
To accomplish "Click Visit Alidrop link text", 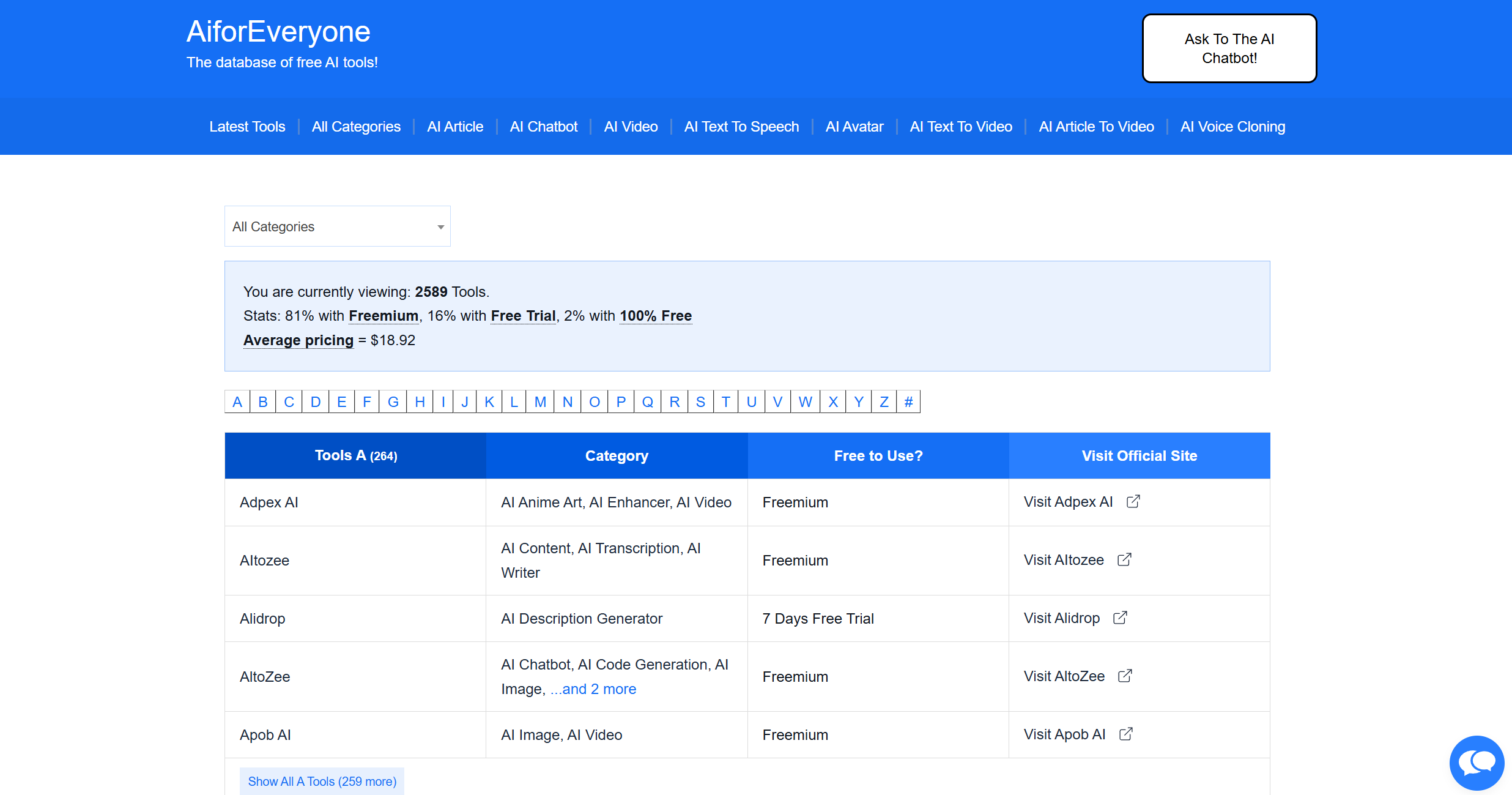I will tap(1062, 618).
